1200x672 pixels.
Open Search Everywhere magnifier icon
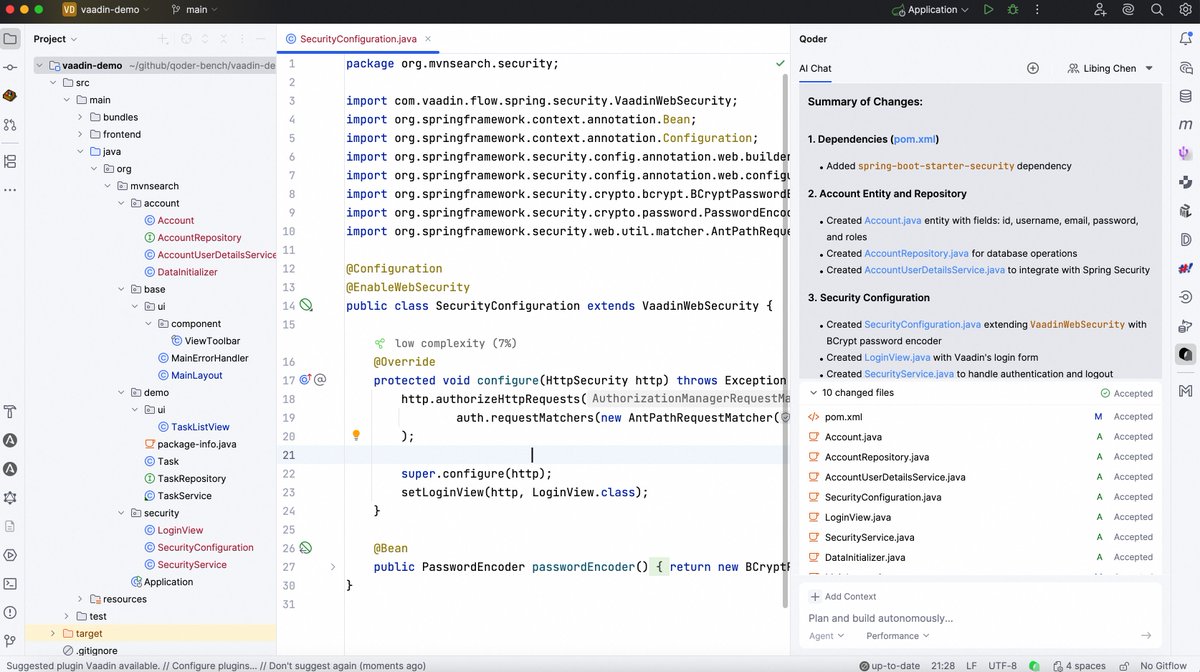point(1155,10)
